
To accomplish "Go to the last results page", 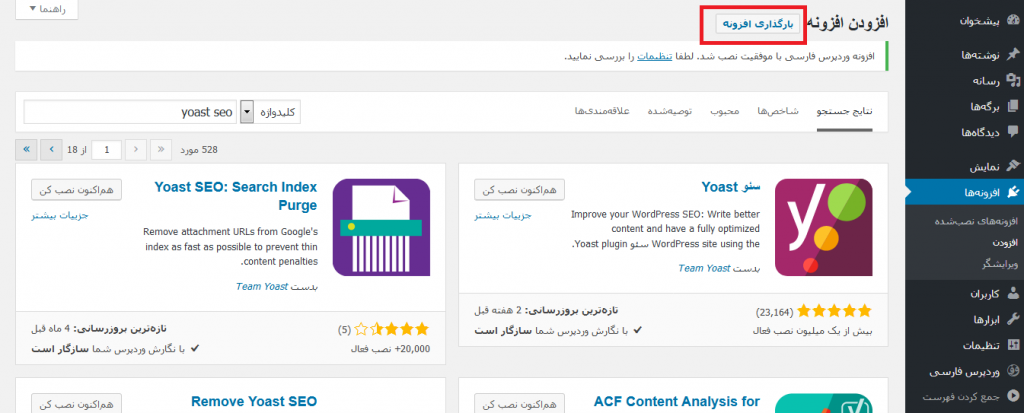I will (x=25, y=150).
